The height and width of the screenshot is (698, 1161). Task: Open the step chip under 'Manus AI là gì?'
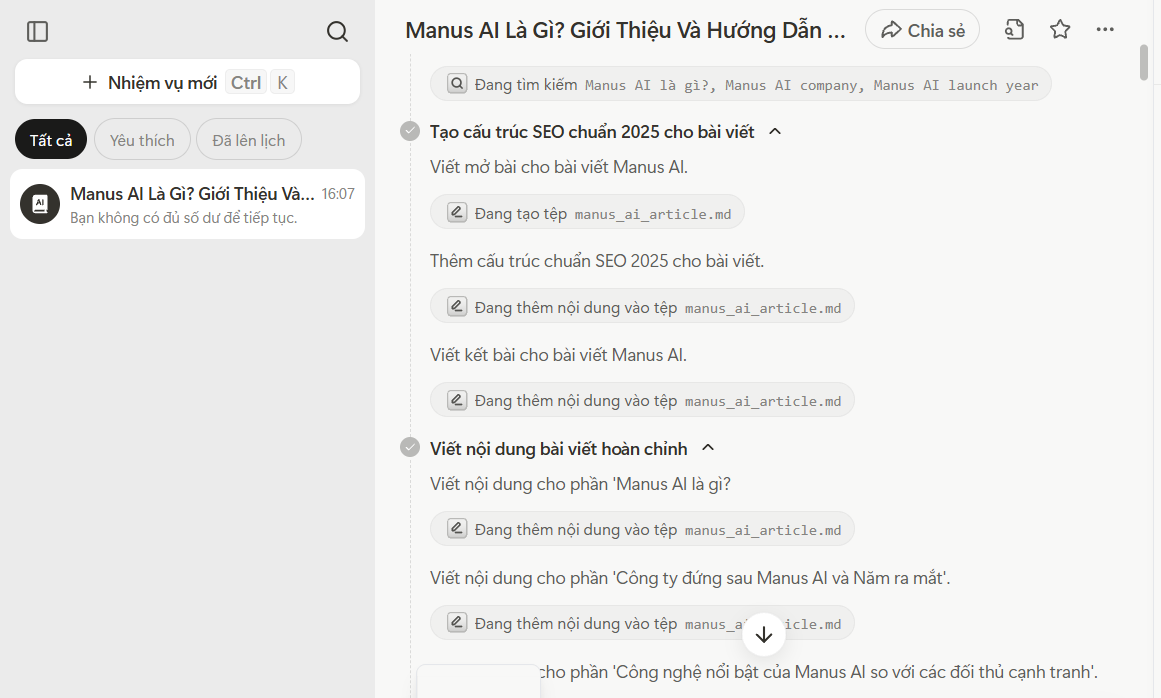[642, 529]
